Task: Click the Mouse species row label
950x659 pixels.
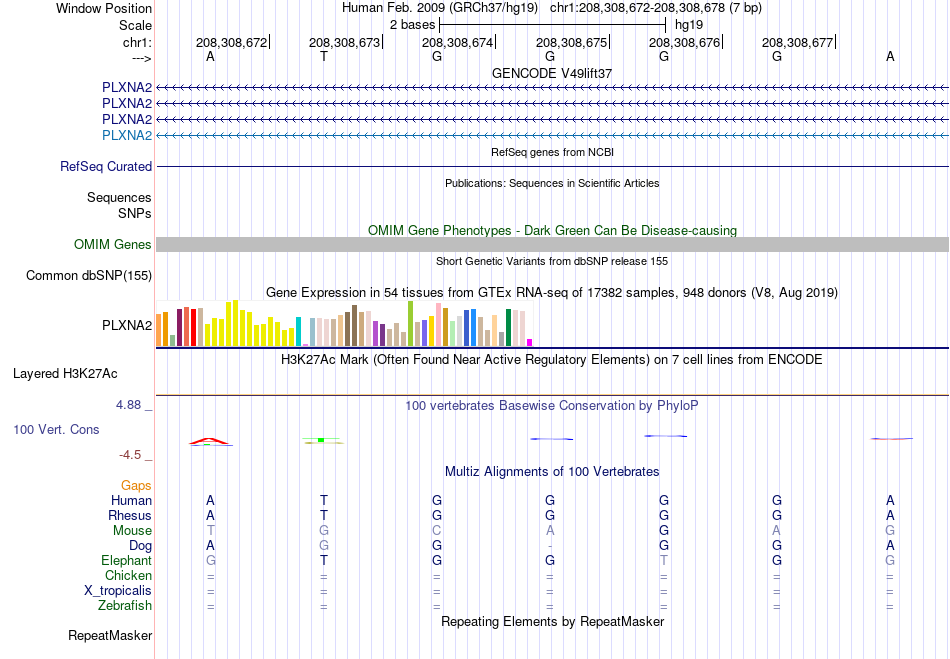Action: tap(132, 531)
